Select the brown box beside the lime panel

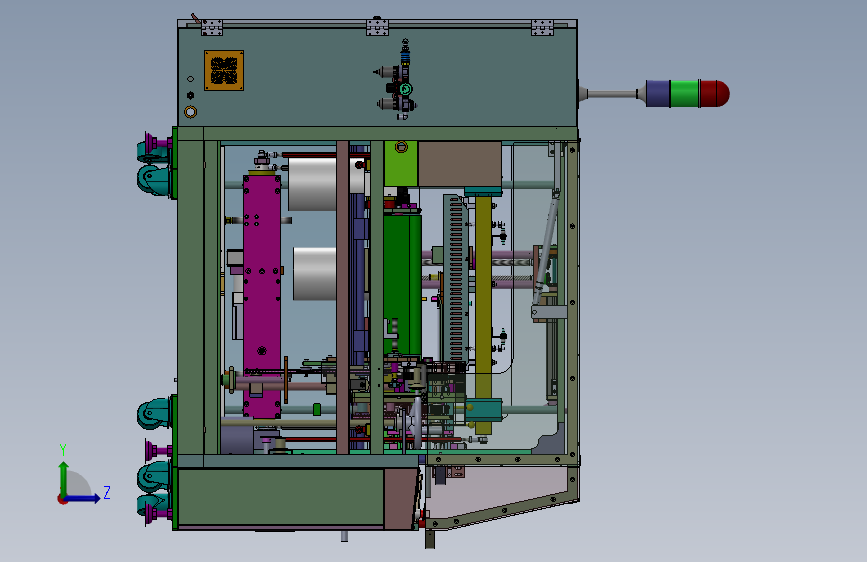tap(459, 164)
